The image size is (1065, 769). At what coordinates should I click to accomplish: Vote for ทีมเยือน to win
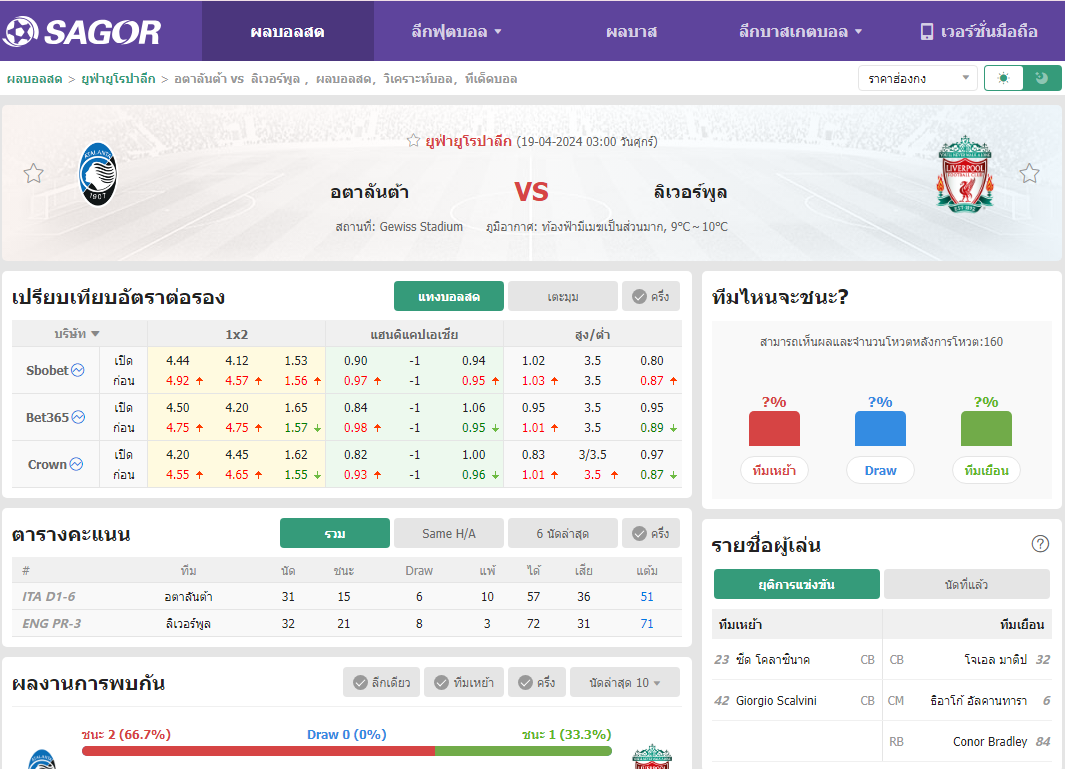click(986, 470)
